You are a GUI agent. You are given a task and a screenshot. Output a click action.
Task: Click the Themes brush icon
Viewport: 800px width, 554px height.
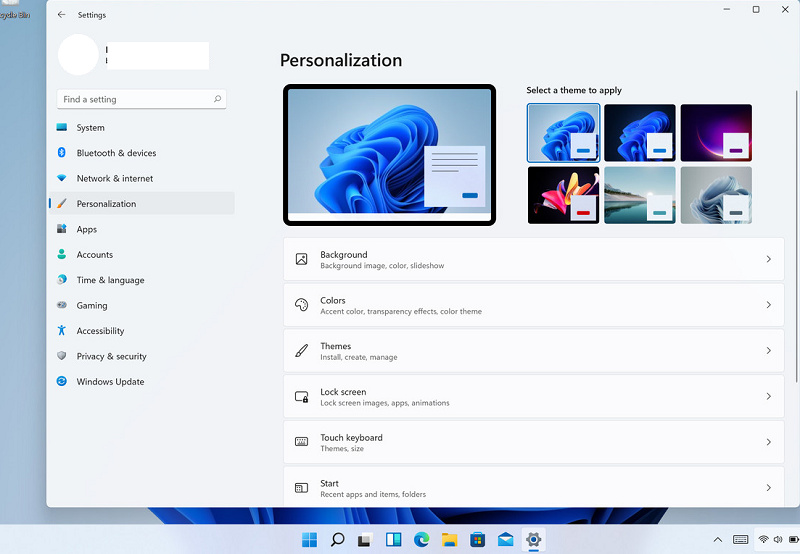pos(302,350)
